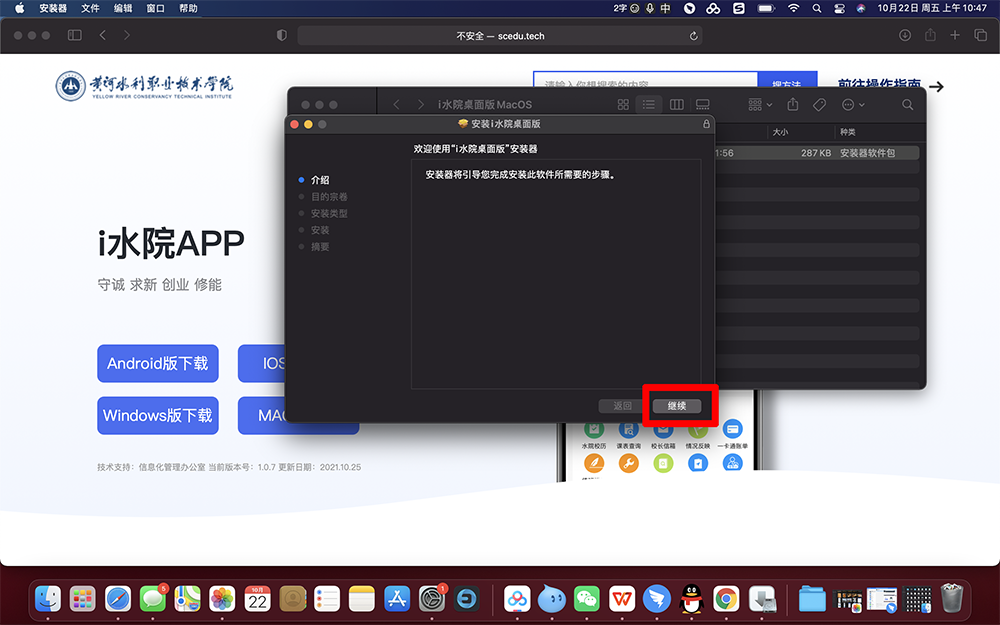
Task: Click the Finder search magnifier icon
Action: (908, 105)
